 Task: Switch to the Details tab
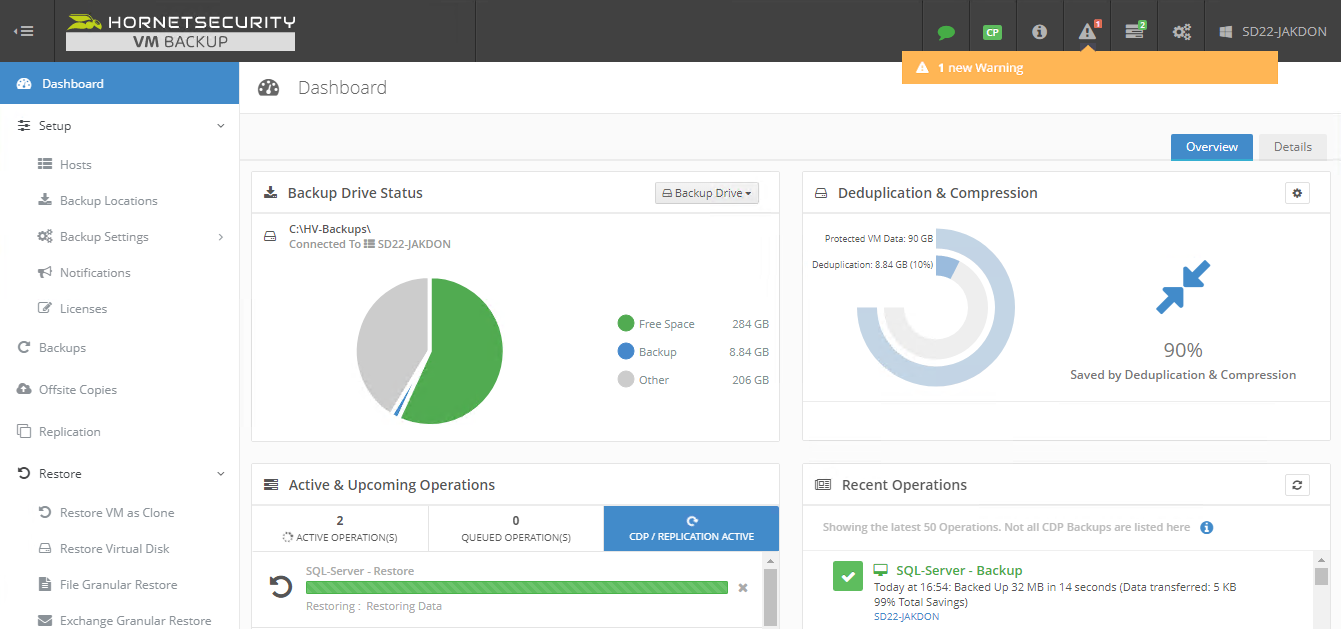tap(1293, 147)
